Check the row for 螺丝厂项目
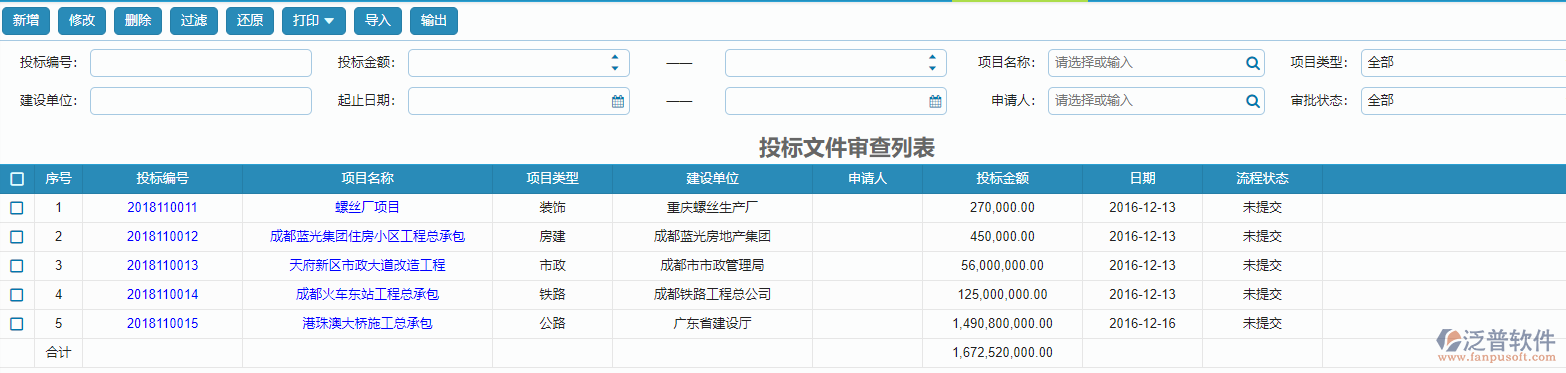 point(17,208)
